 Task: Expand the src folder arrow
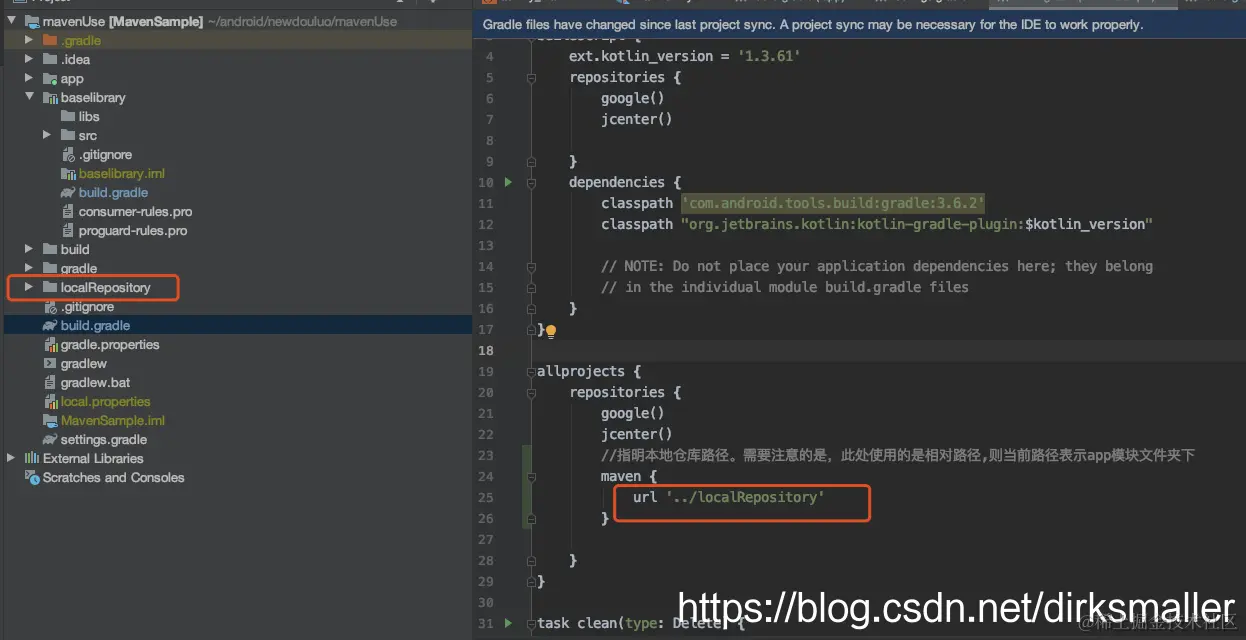pos(47,135)
